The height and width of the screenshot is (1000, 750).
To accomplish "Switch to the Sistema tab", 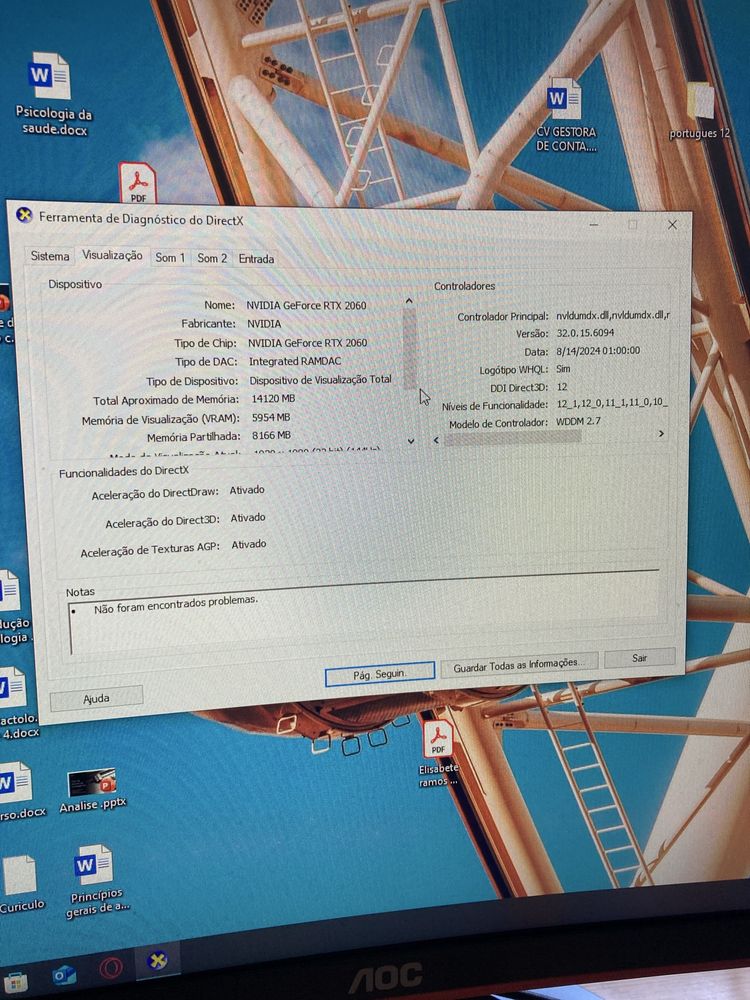I will coord(50,256).
